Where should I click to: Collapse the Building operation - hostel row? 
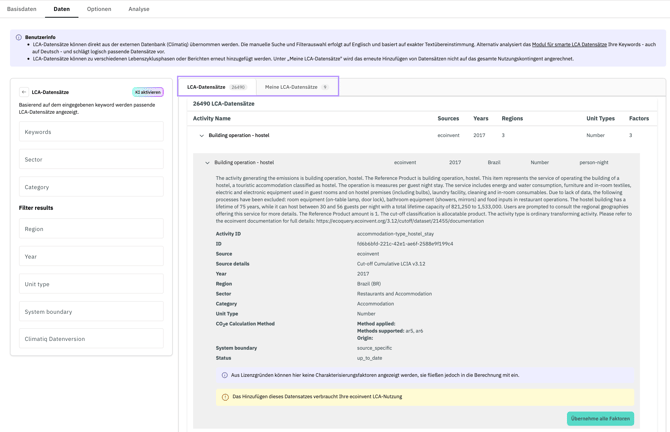click(201, 135)
